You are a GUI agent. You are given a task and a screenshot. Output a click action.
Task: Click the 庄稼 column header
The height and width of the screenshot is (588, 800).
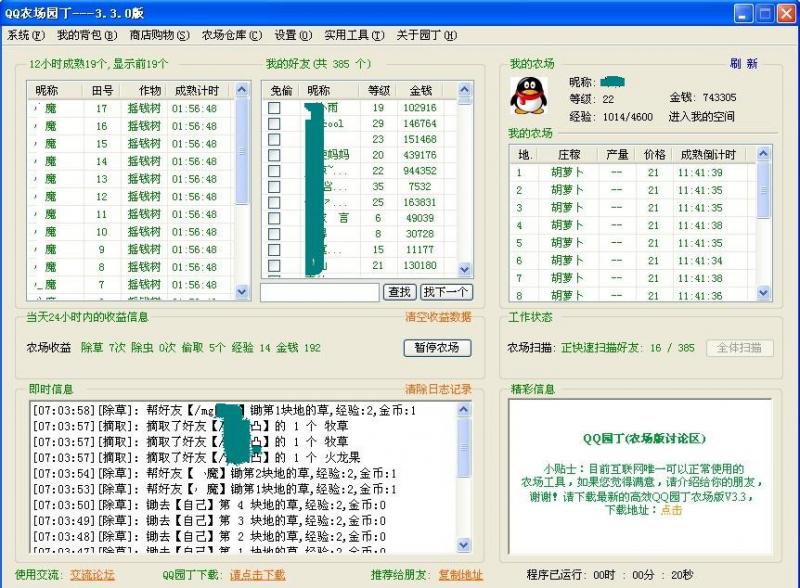click(569, 154)
